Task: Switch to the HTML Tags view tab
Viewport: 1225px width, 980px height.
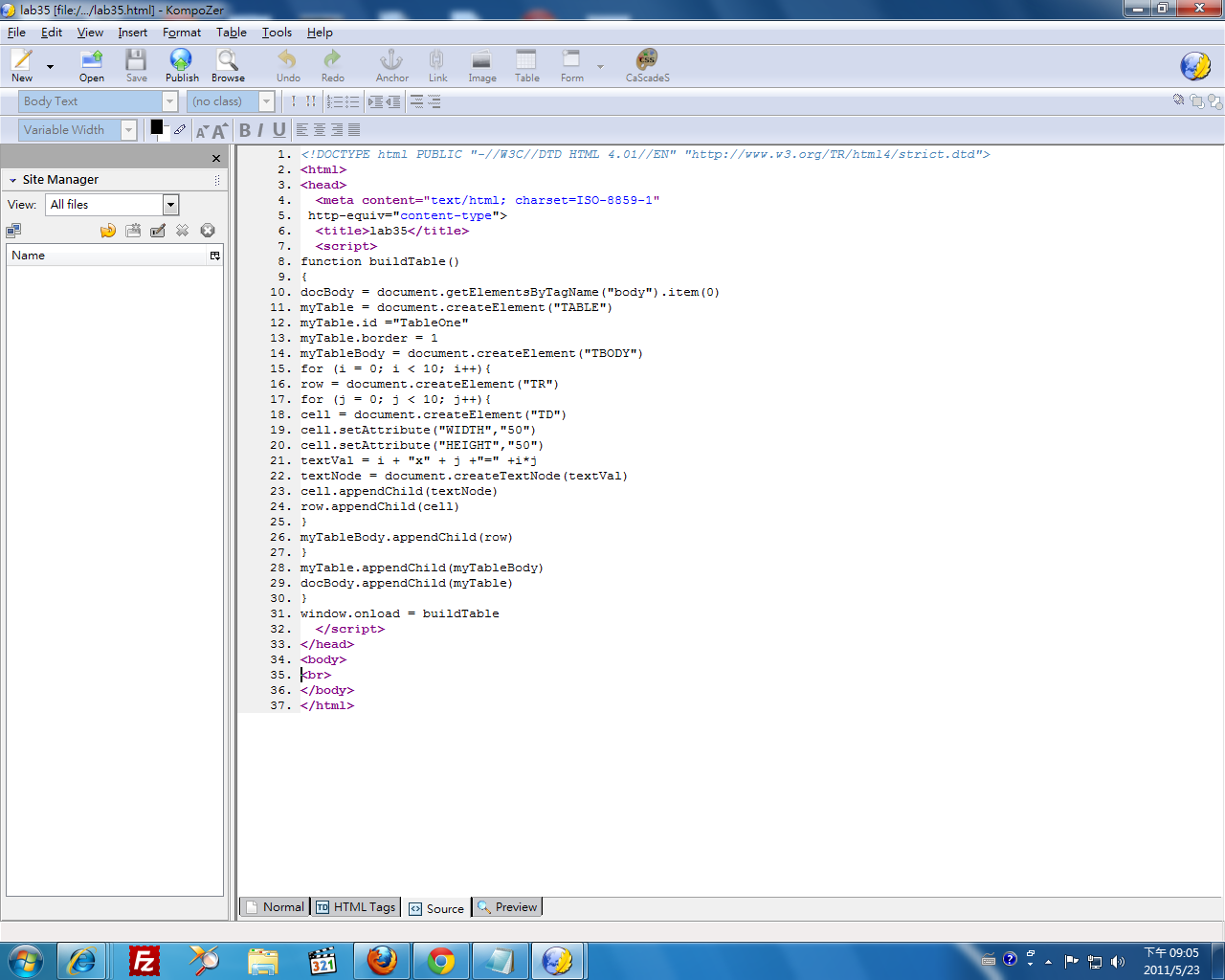Action: [x=356, y=907]
